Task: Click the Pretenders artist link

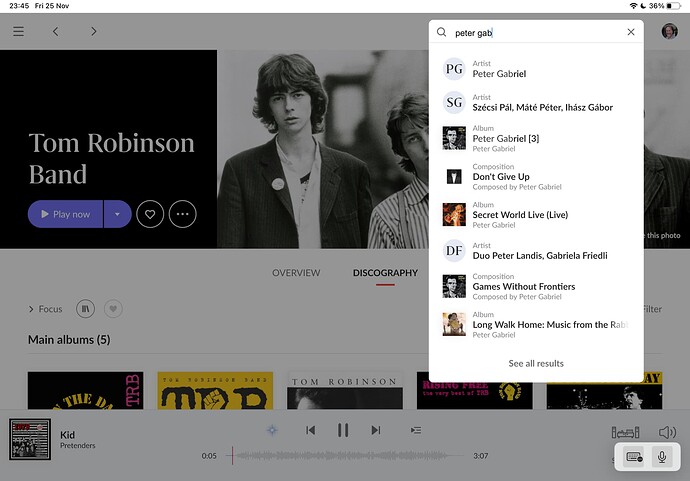Action: 77,445
